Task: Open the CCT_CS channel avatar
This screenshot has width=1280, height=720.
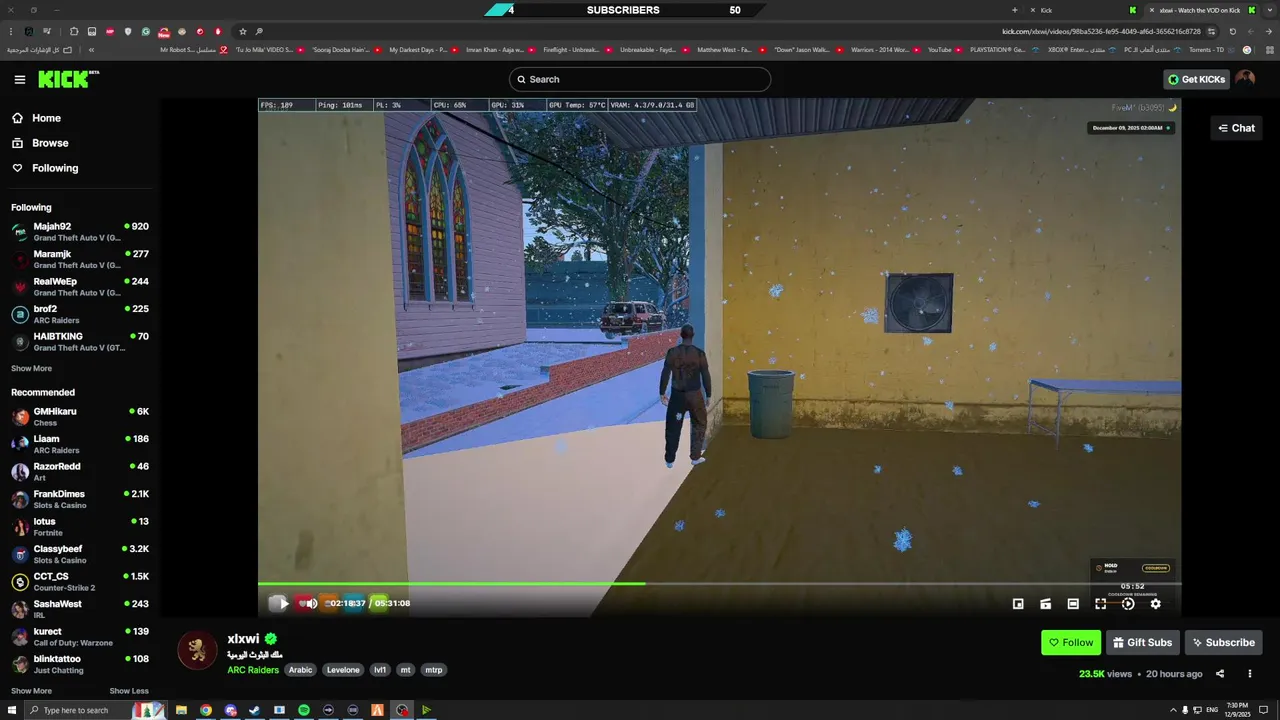Action: coord(20,582)
